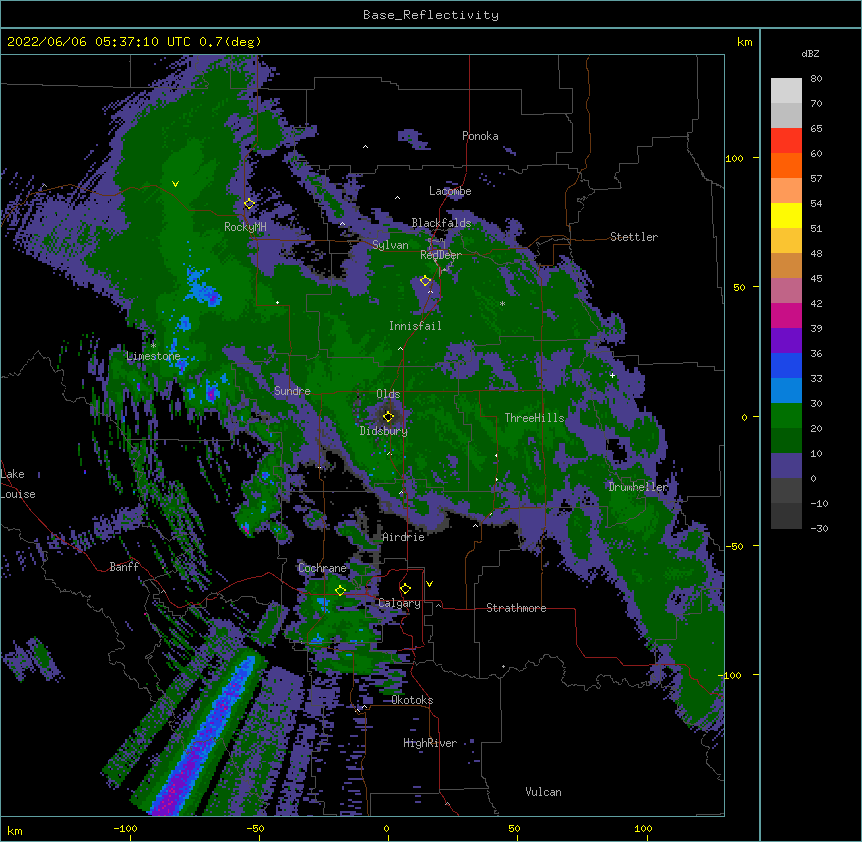Click the km unit label at top right
862x842 pixels.
click(744, 42)
